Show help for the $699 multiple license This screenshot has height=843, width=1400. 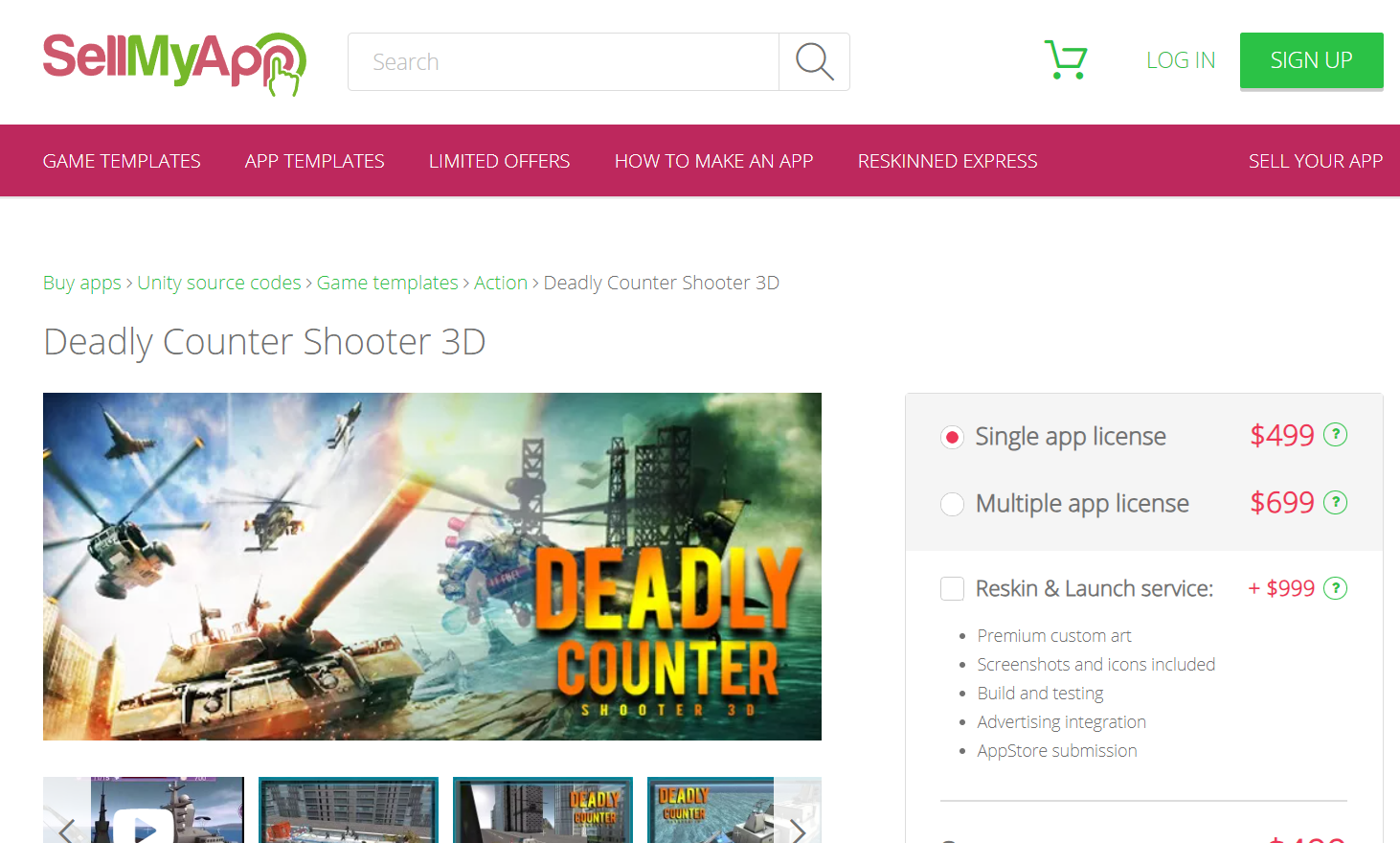click(x=1335, y=502)
